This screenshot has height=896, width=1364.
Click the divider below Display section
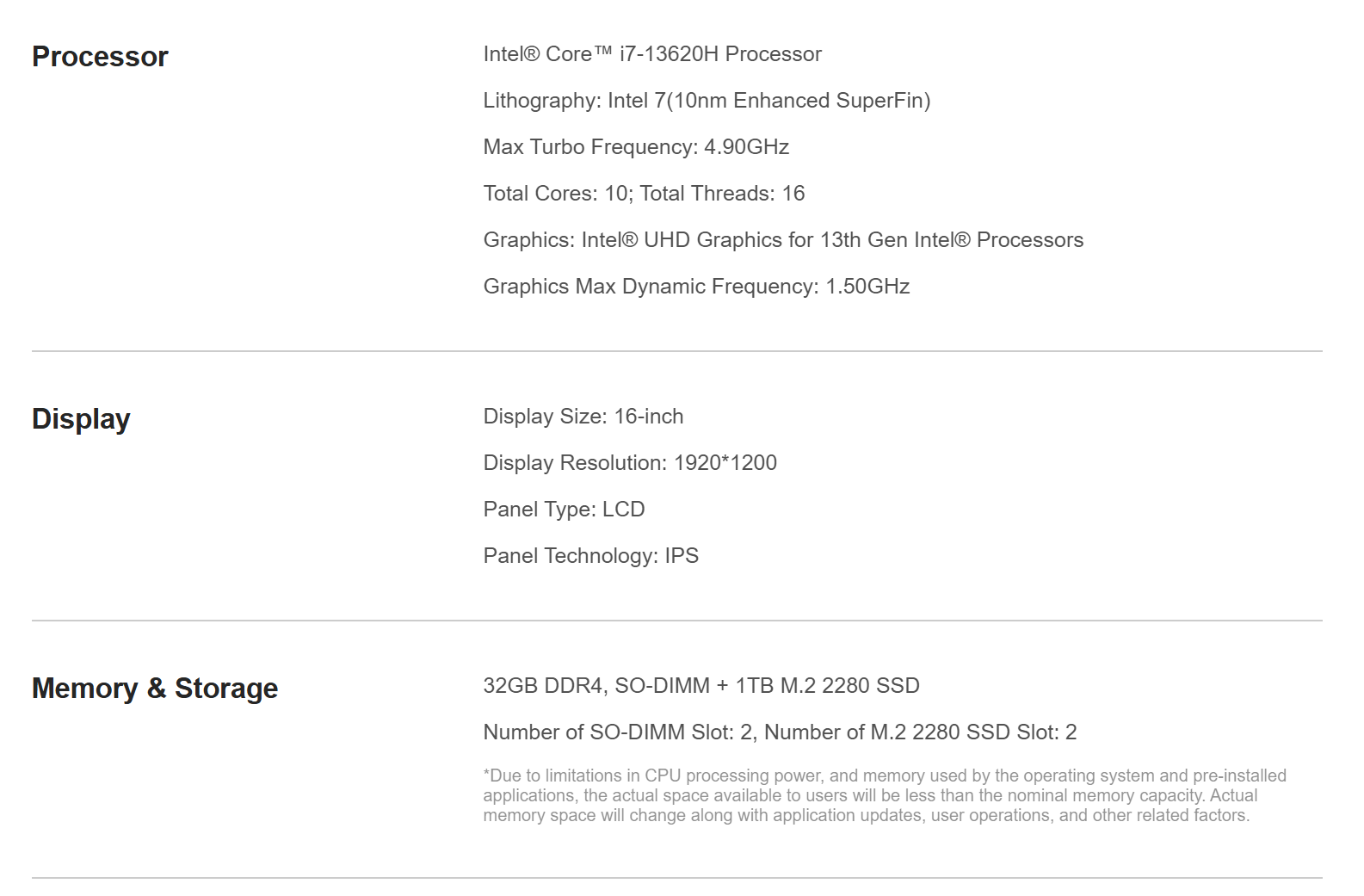(x=677, y=621)
